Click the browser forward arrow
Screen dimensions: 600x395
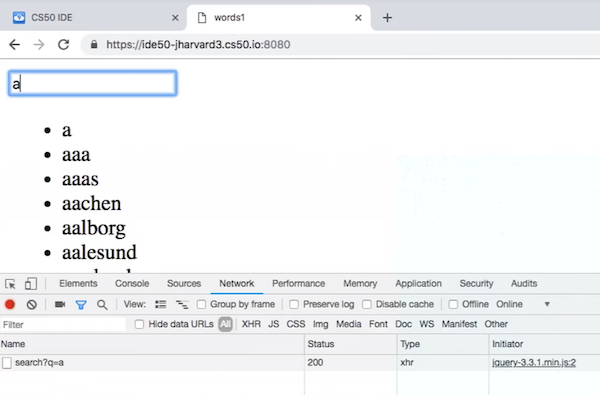[39, 45]
